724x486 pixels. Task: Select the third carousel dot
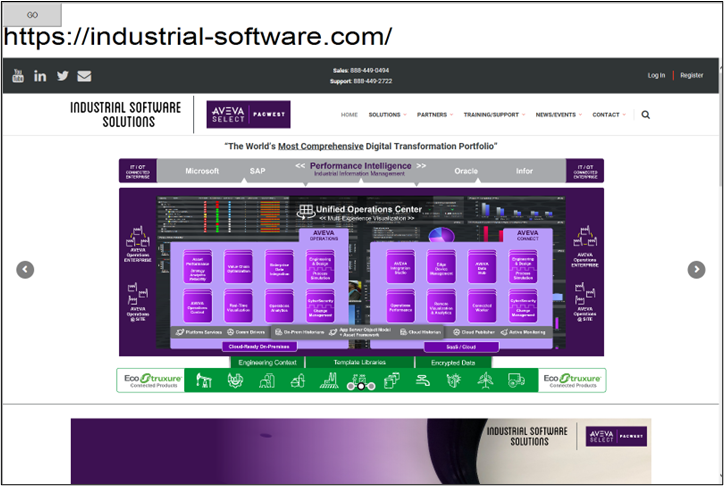click(372, 386)
